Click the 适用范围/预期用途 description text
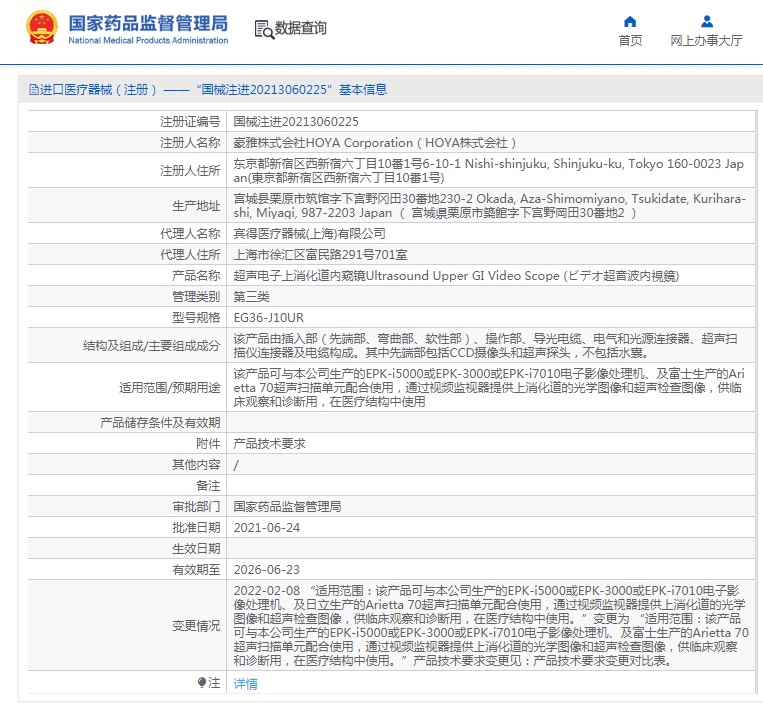Image resolution: width=763 pixels, height=703 pixels. 489,387
